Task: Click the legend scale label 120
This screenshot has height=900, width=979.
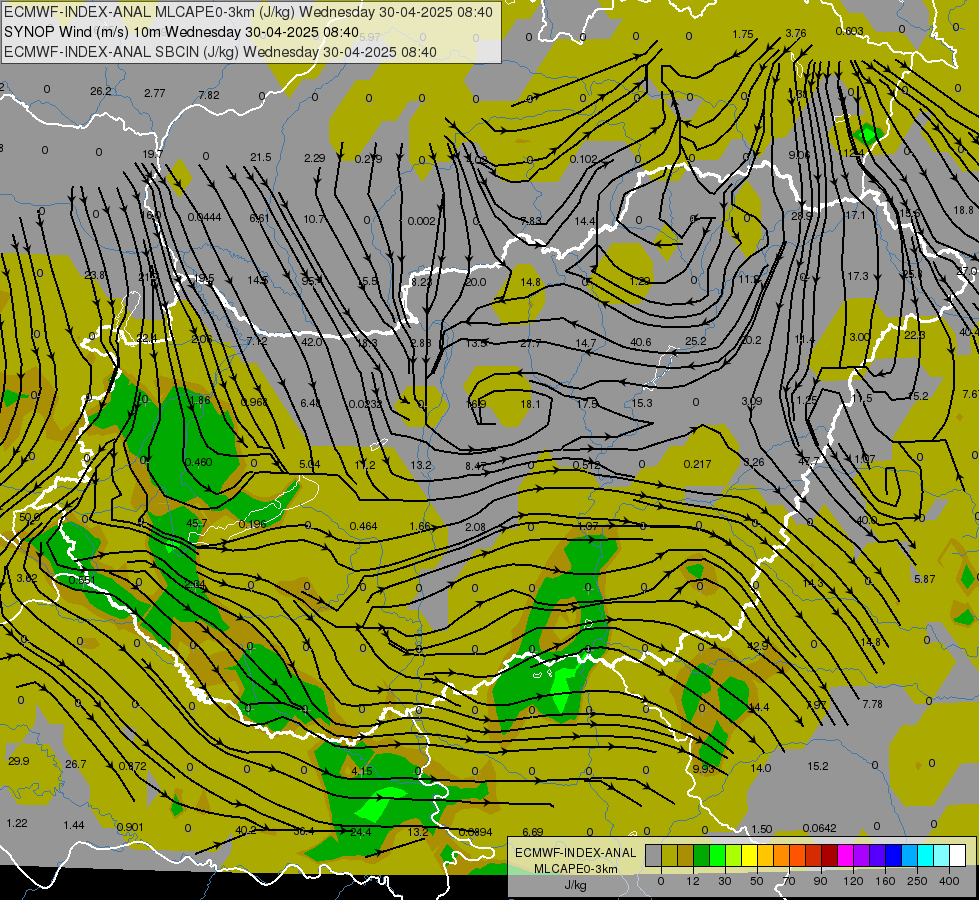Action: (x=853, y=881)
